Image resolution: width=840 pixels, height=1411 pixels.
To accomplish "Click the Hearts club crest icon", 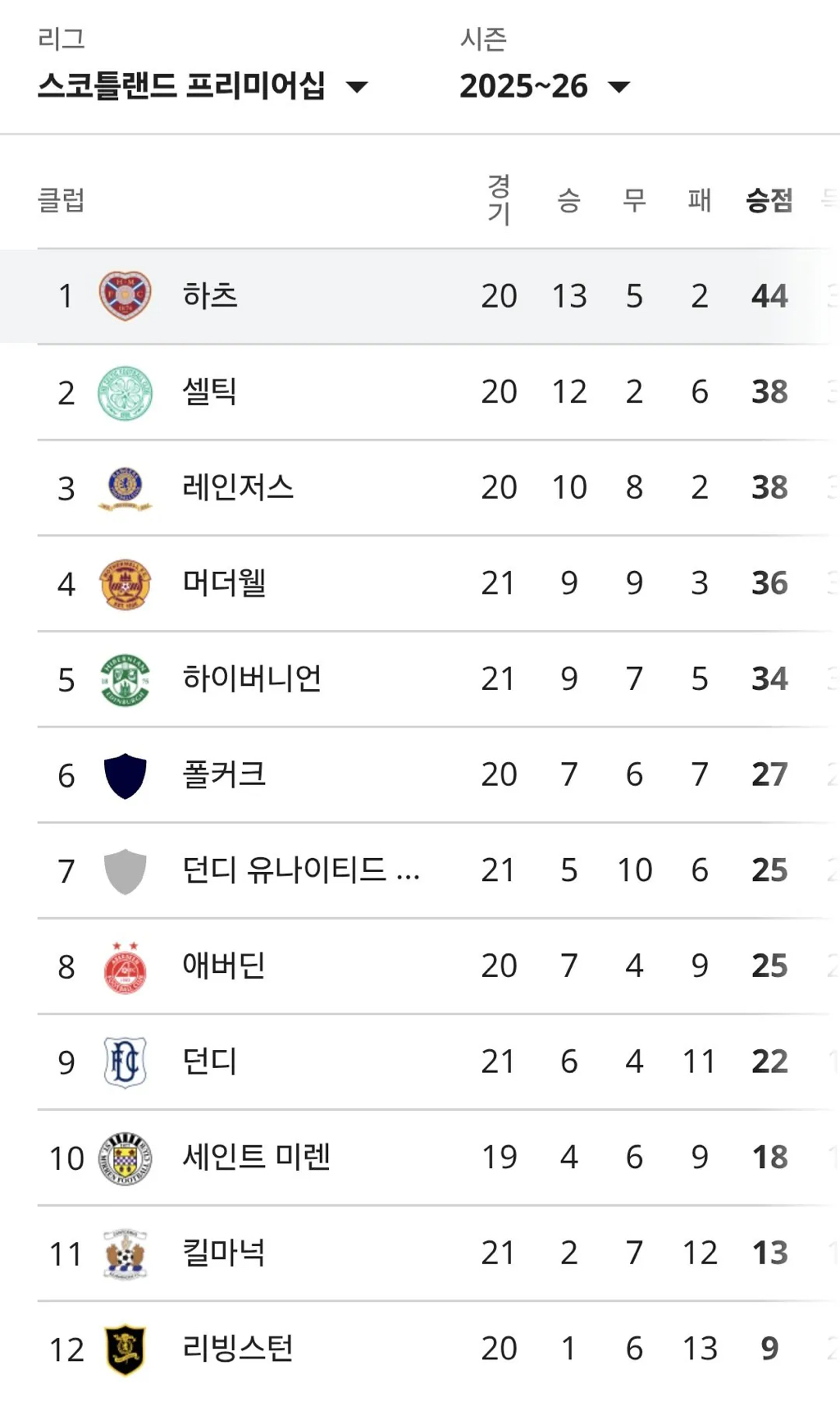I will click(125, 296).
